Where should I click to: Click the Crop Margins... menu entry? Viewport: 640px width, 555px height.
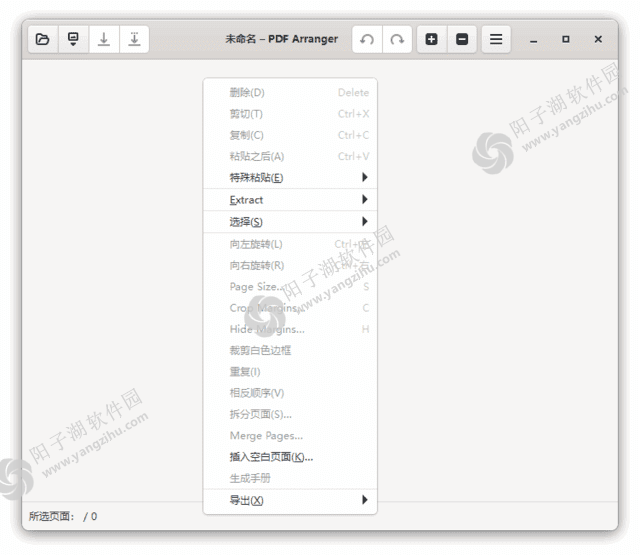(x=290, y=308)
